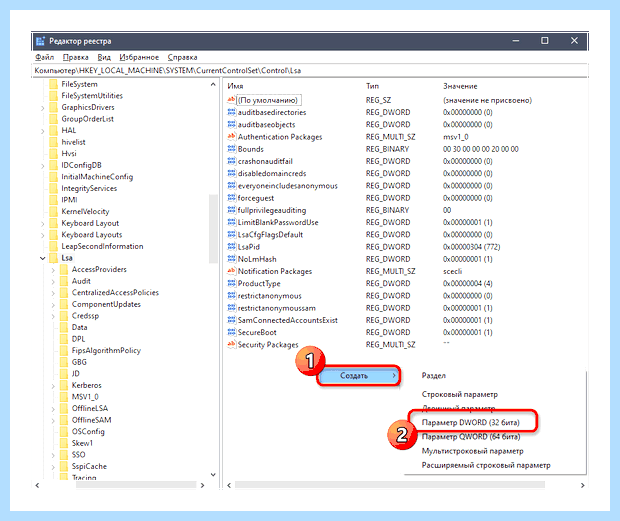Image resolution: width=620 pixels, height=521 pixels.
Task: Click the Authentication Packages string icon
Action: coord(231,137)
